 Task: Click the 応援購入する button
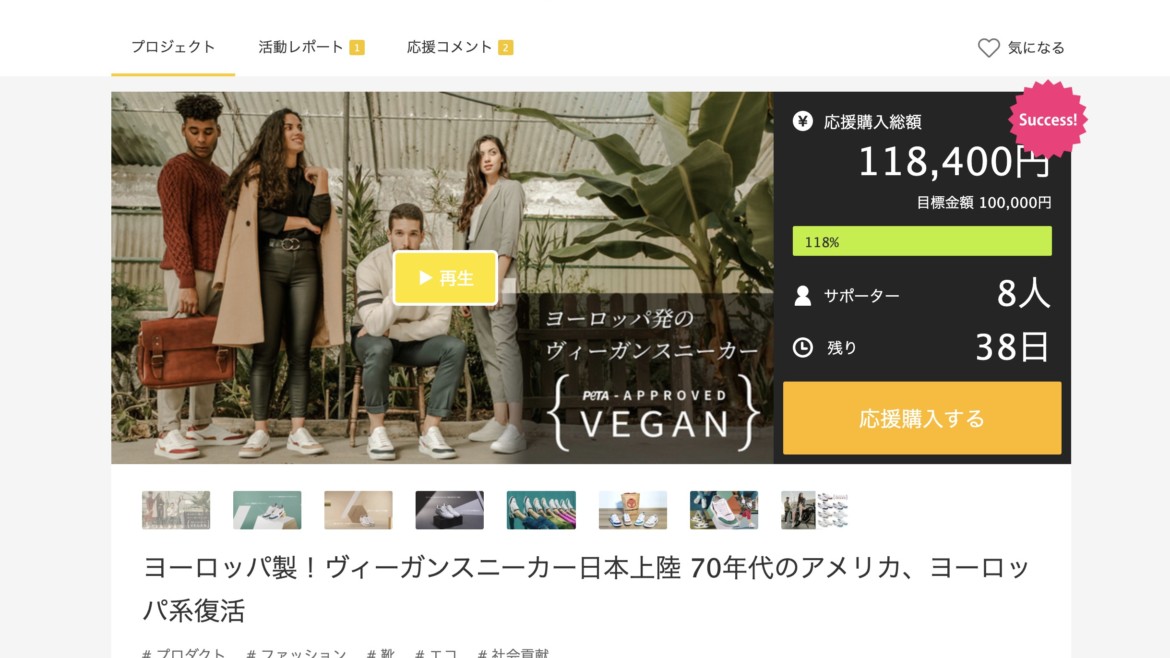(x=922, y=418)
